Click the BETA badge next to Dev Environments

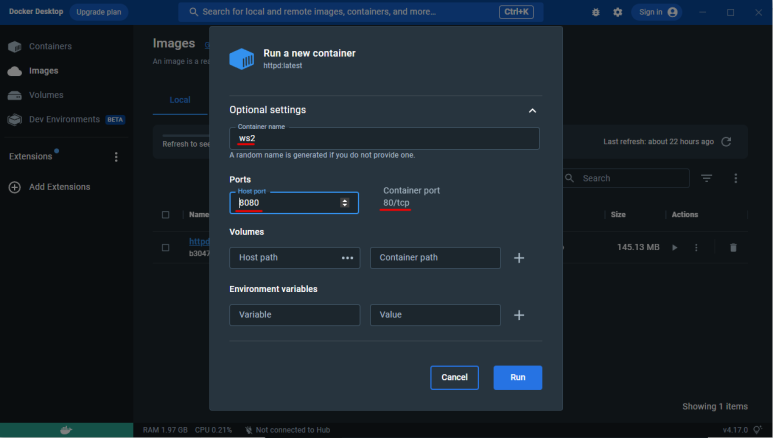115,120
